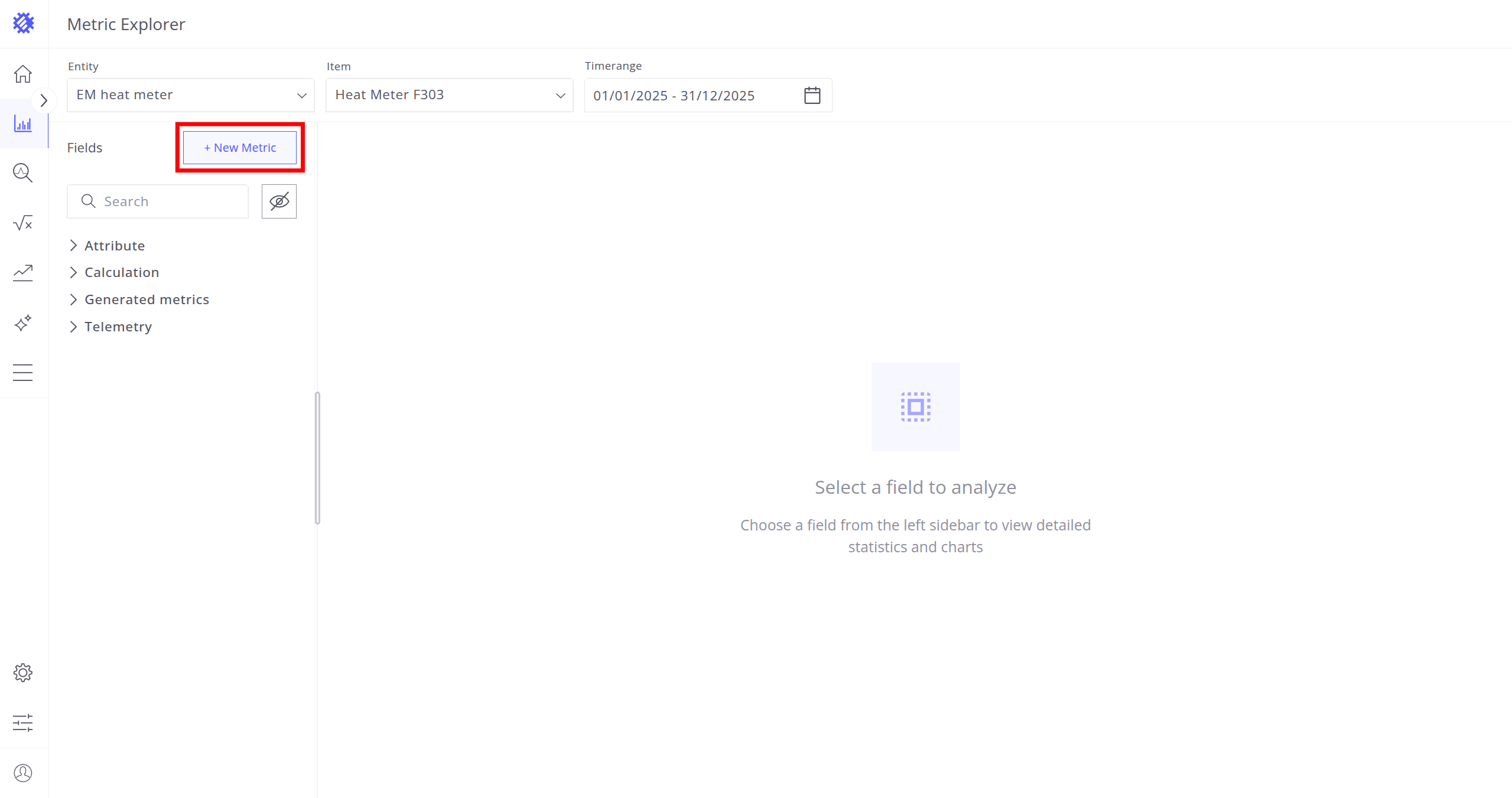This screenshot has height=798, width=1512.
Task: Expand the sidebar with arrow button
Action: click(43, 100)
